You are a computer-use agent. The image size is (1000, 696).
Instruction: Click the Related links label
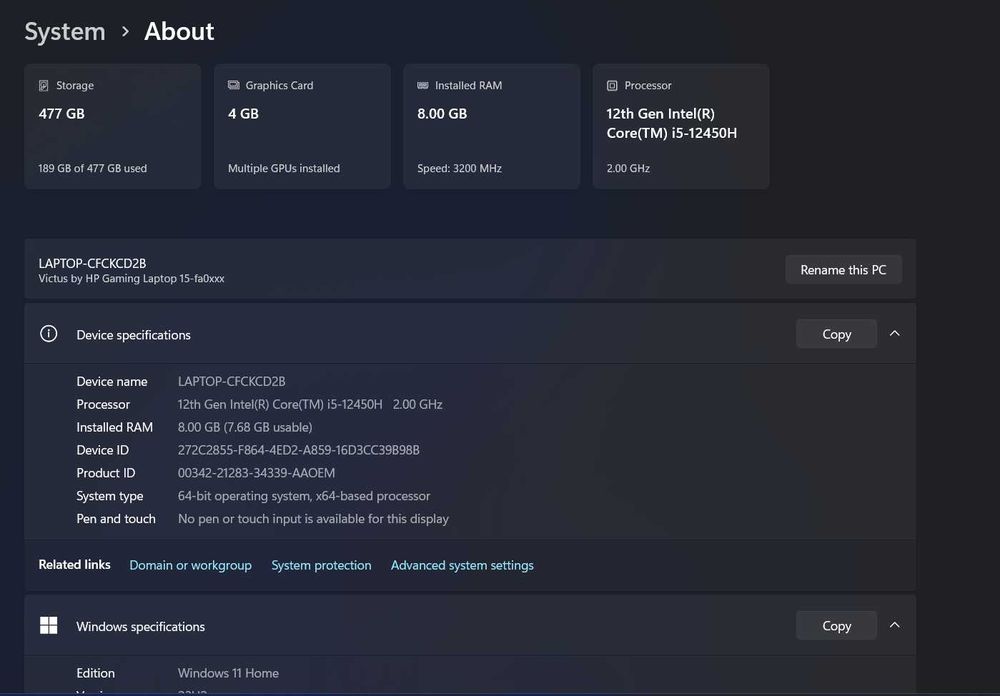pyautogui.click(x=74, y=565)
